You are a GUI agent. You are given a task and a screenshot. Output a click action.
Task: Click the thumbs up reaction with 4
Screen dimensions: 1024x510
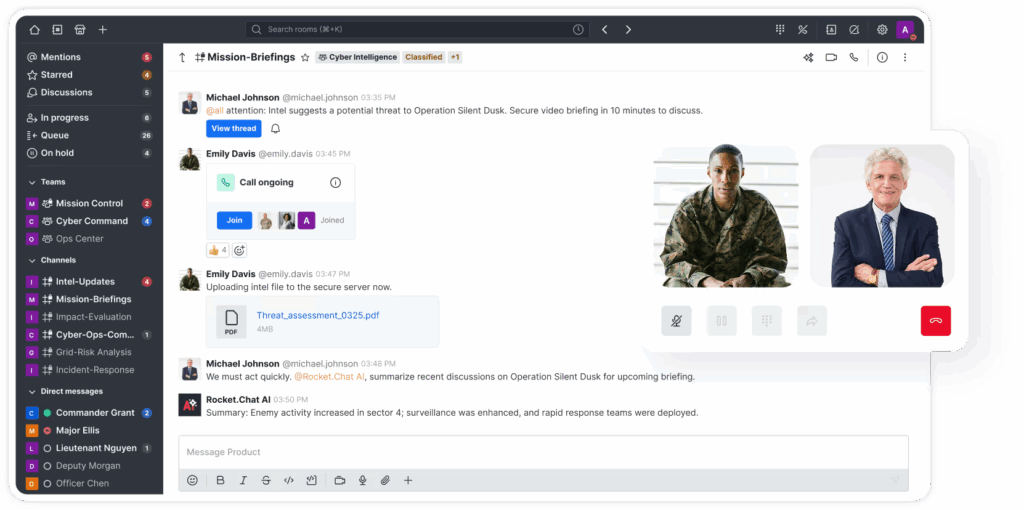coord(217,250)
